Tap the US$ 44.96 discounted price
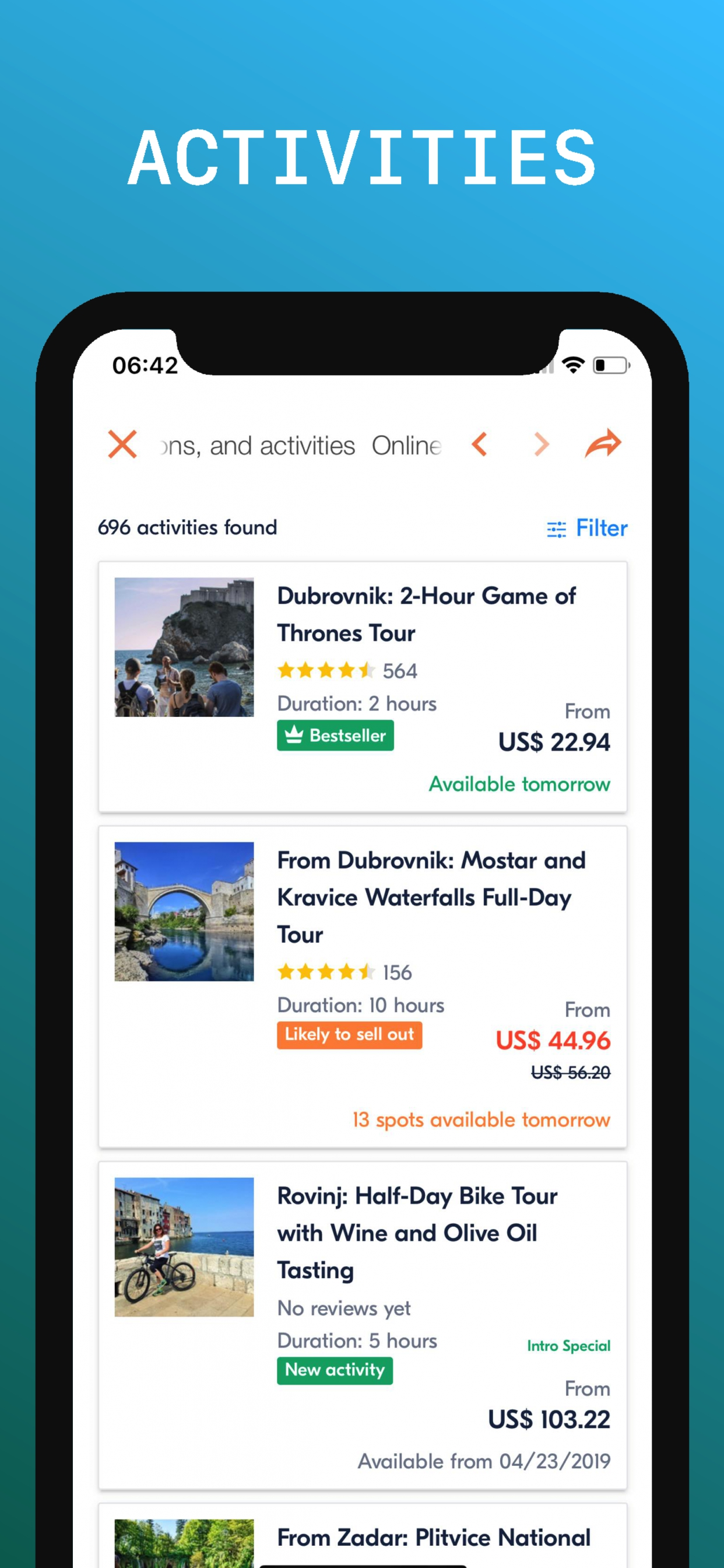Screen dimensions: 724x1568 click(x=553, y=1040)
